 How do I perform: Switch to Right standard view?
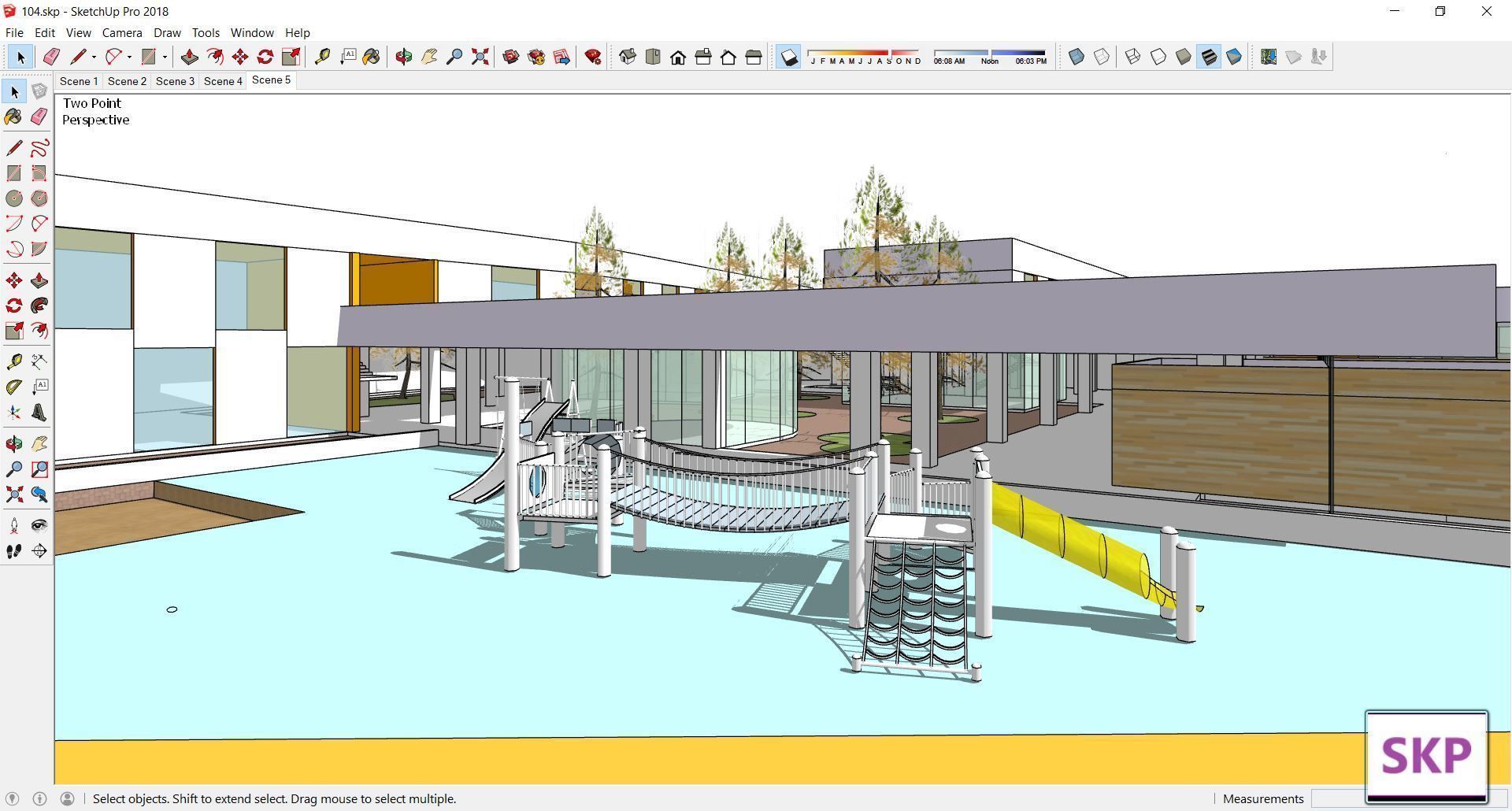click(703, 57)
